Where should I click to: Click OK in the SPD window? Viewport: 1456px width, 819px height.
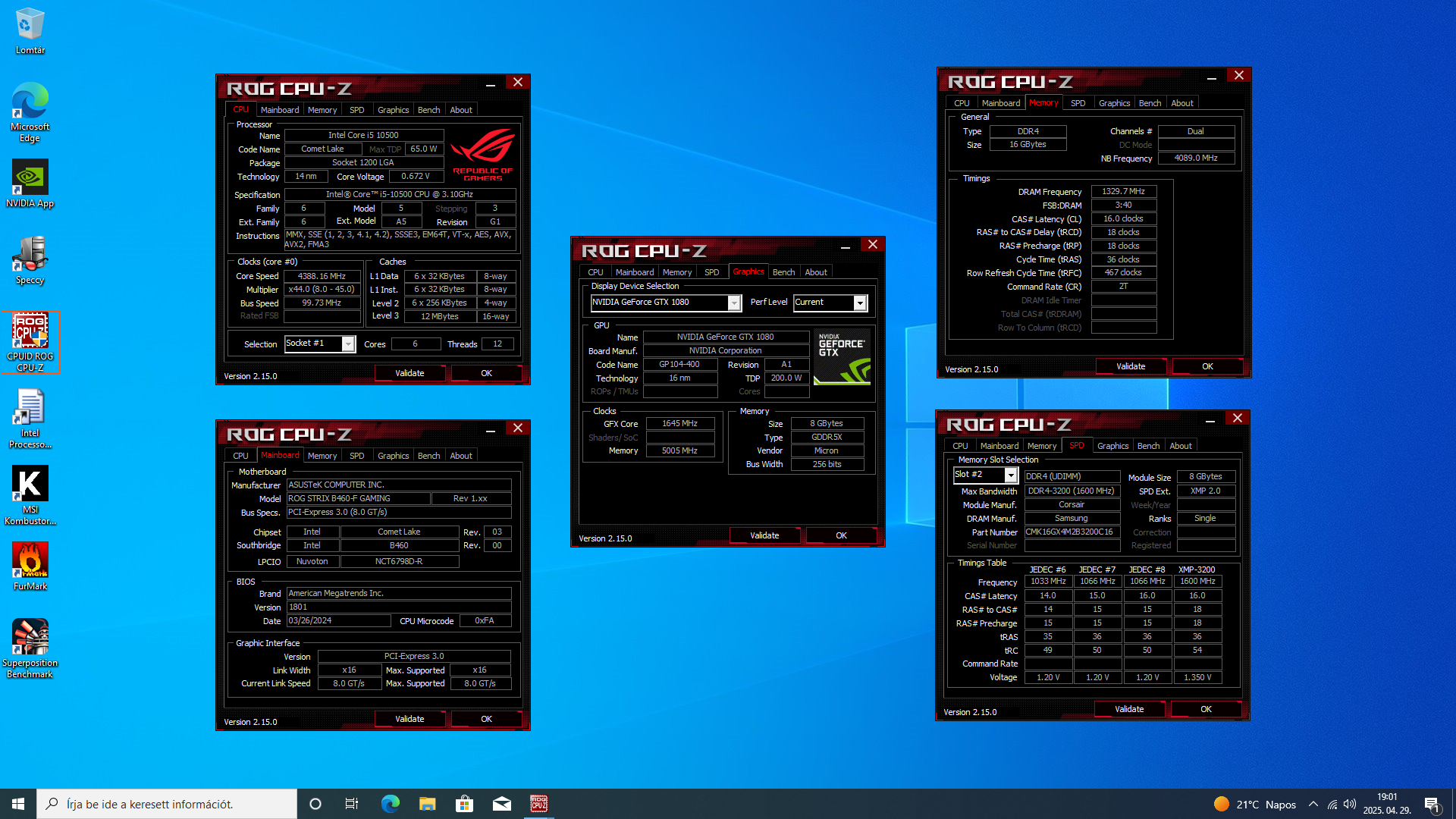click(x=1206, y=709)
